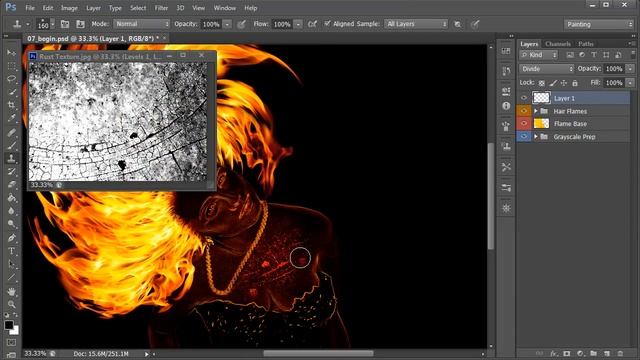The image size is (640, 360).
Task: Open the Painting workspace dropdown
Action: coord(598,24)
